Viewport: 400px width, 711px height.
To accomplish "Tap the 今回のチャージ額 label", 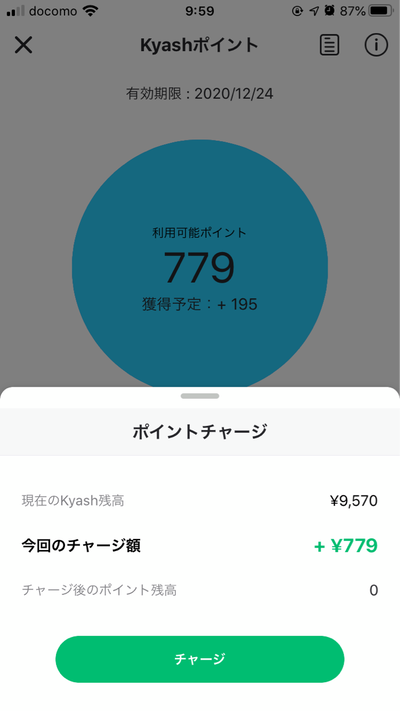I will tap(81, 545).
